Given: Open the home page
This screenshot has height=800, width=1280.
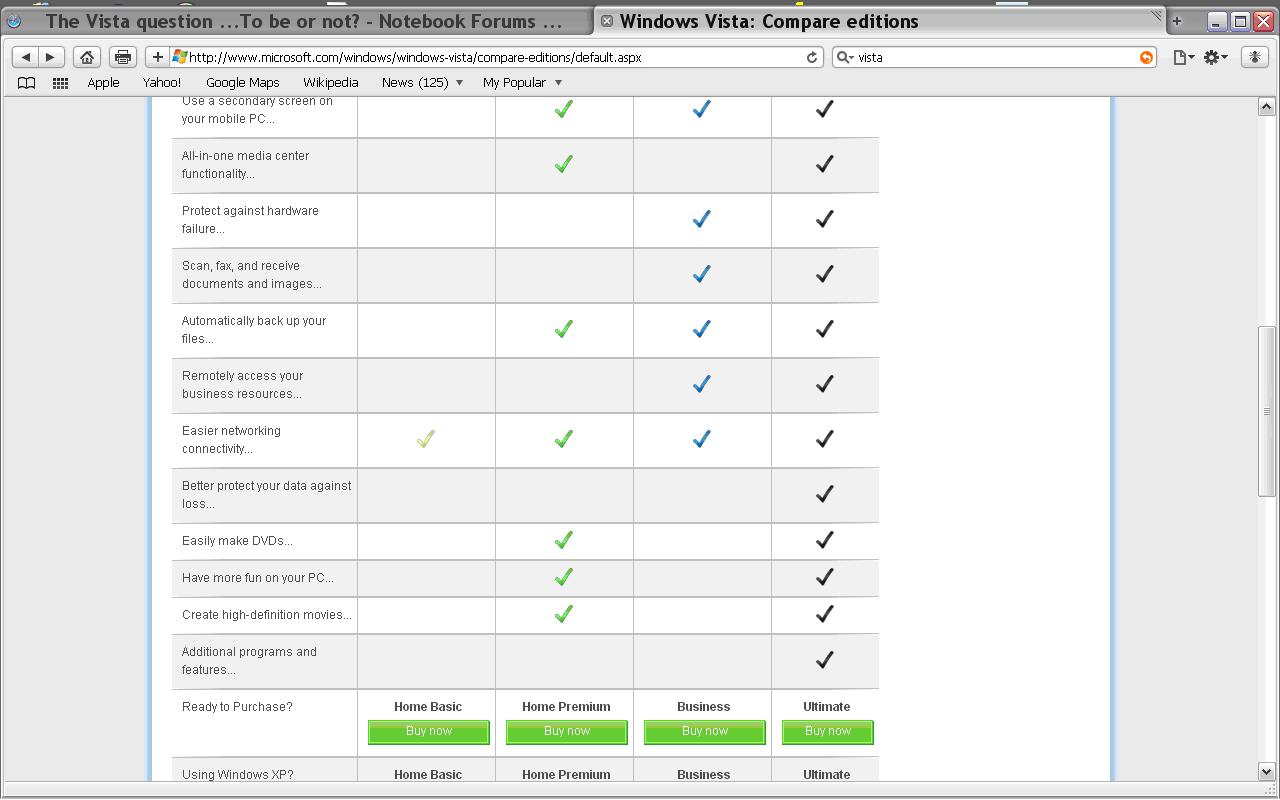Looking at the screenshot, I should click(87, 57).
